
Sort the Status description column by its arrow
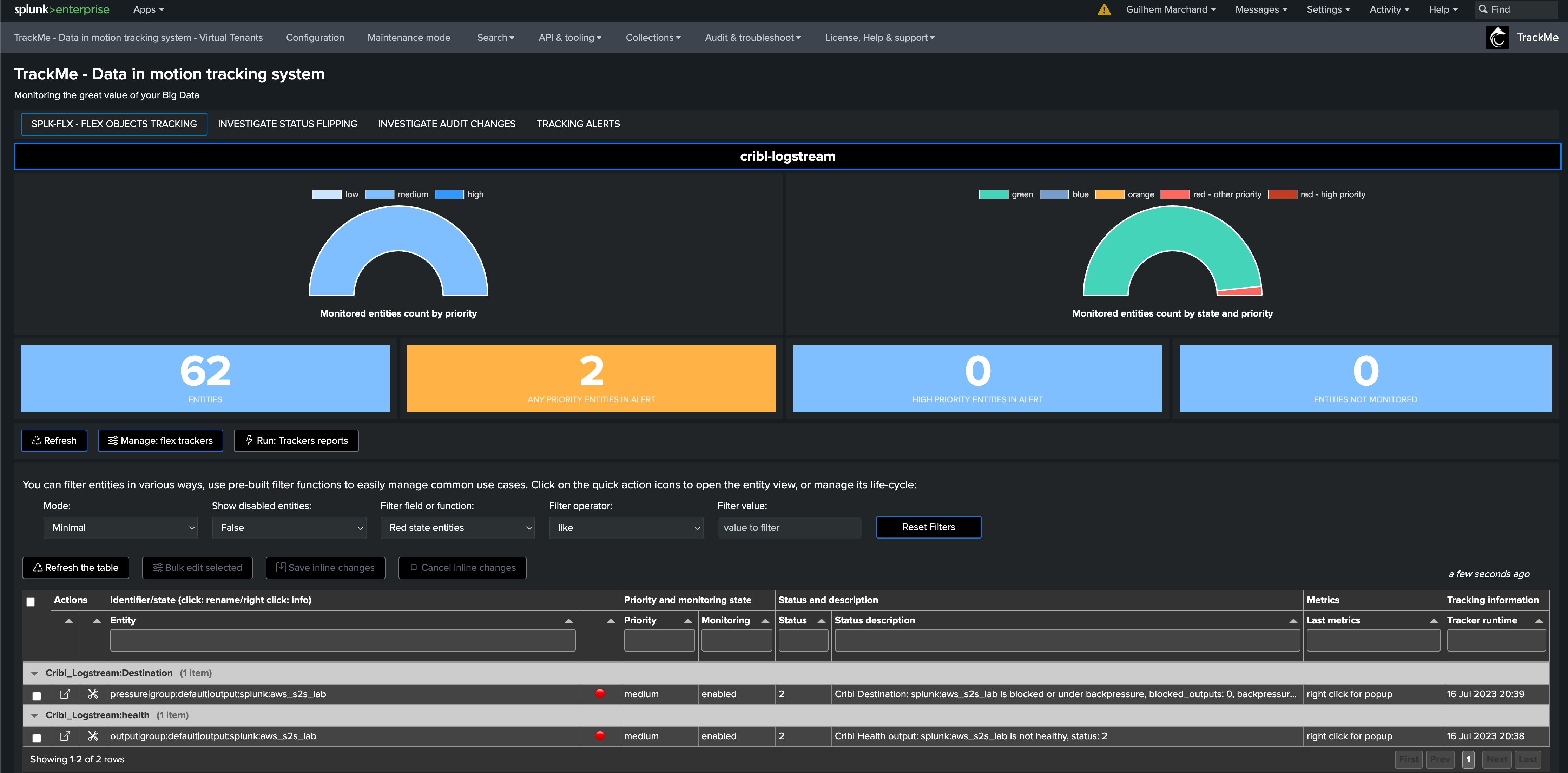click(x=1293, y=620)
